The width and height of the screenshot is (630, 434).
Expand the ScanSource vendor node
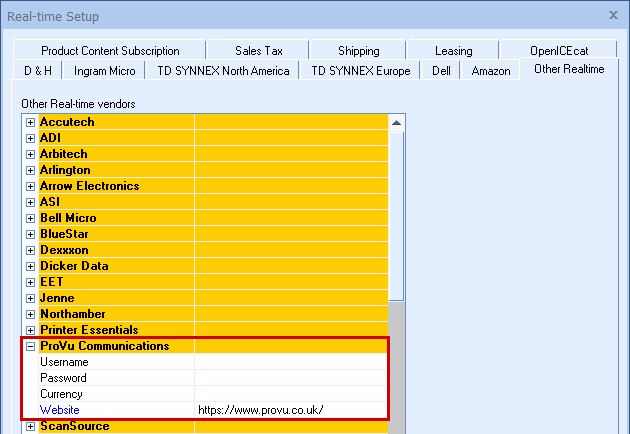[x=30, y=426]
